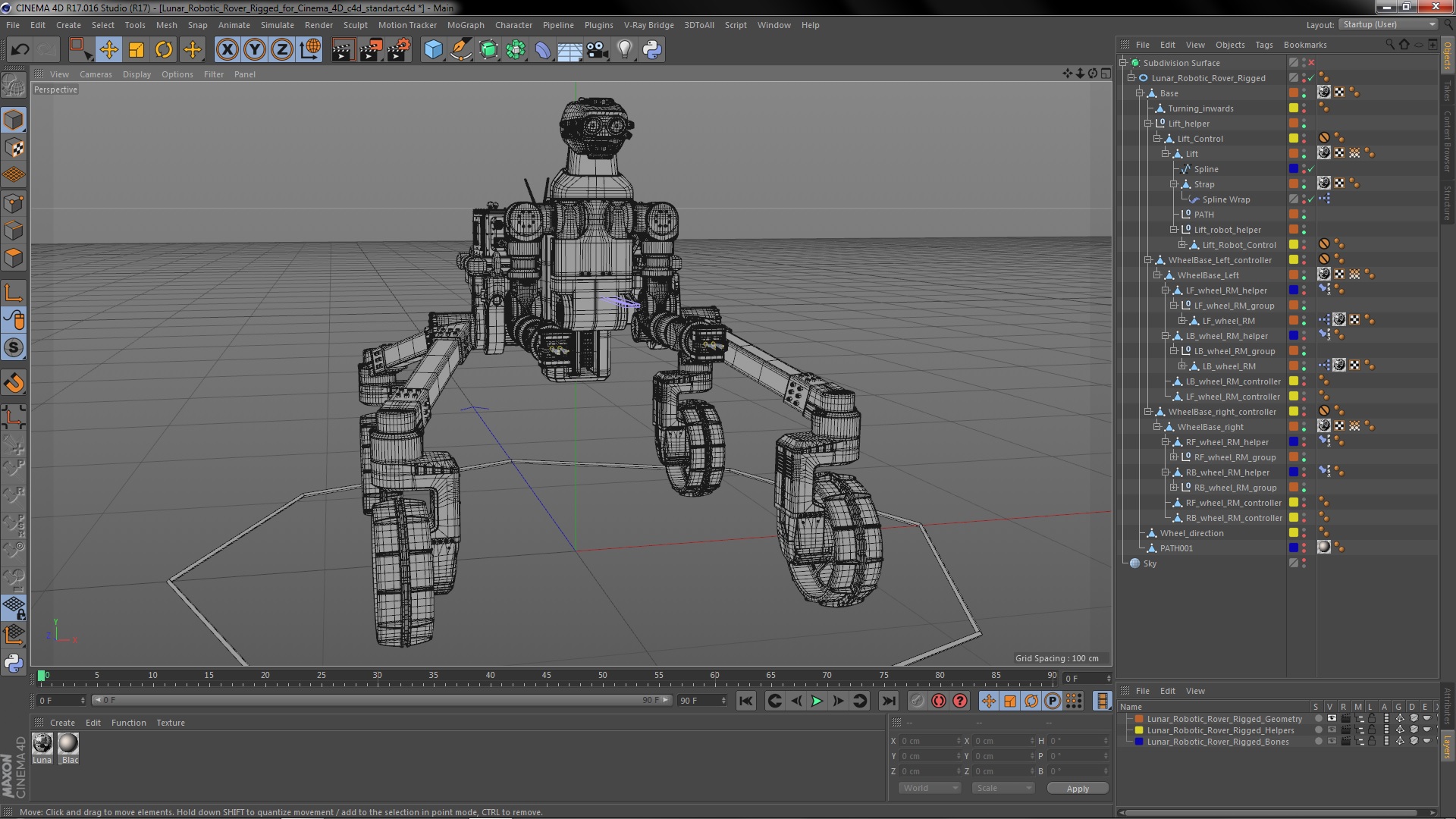Screen dimensions: 1456x819
Task: Expand the Lift_Robot_Control tree node
Action: (x=1181, y=245)
